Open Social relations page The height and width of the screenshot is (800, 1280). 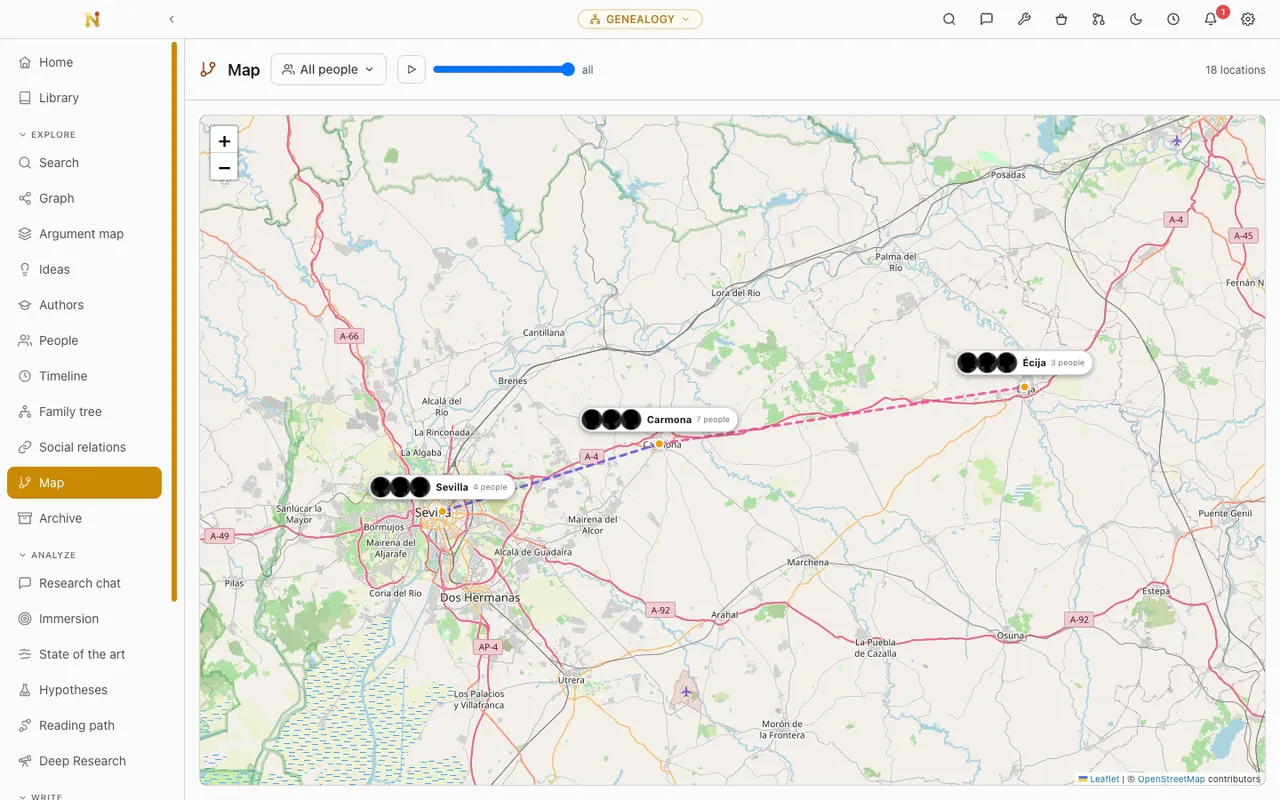(x=84, y=447)
